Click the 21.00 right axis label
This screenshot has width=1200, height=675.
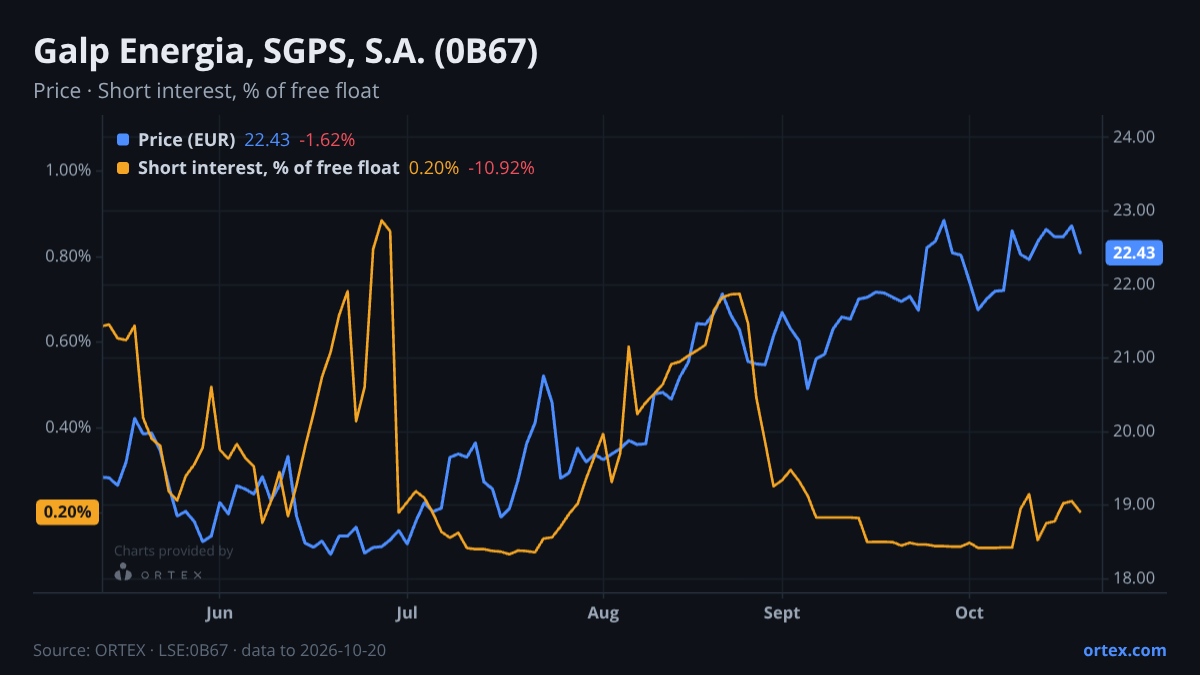click(x=1134, y=357)
